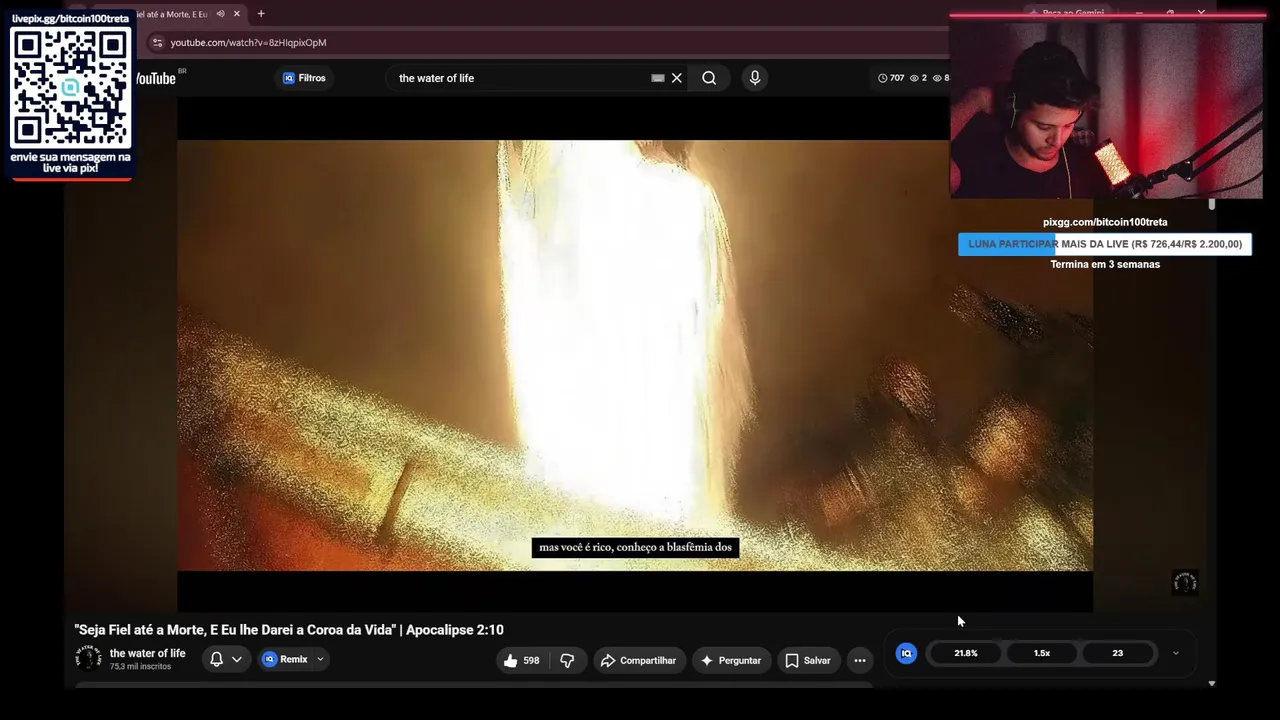Click the 'Termina em 3 semanas' text
1280x720 pixels.
click(x=1105, y=265)
